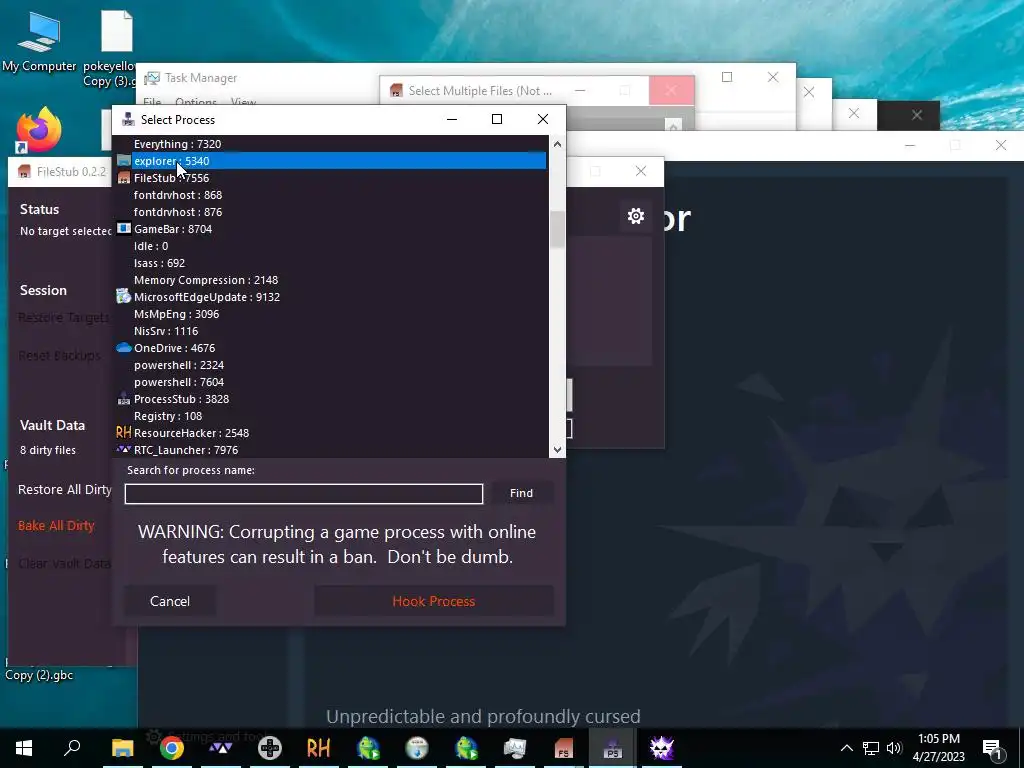
Task: Maximize the Select Process window
Action: [x=497, y=119]
